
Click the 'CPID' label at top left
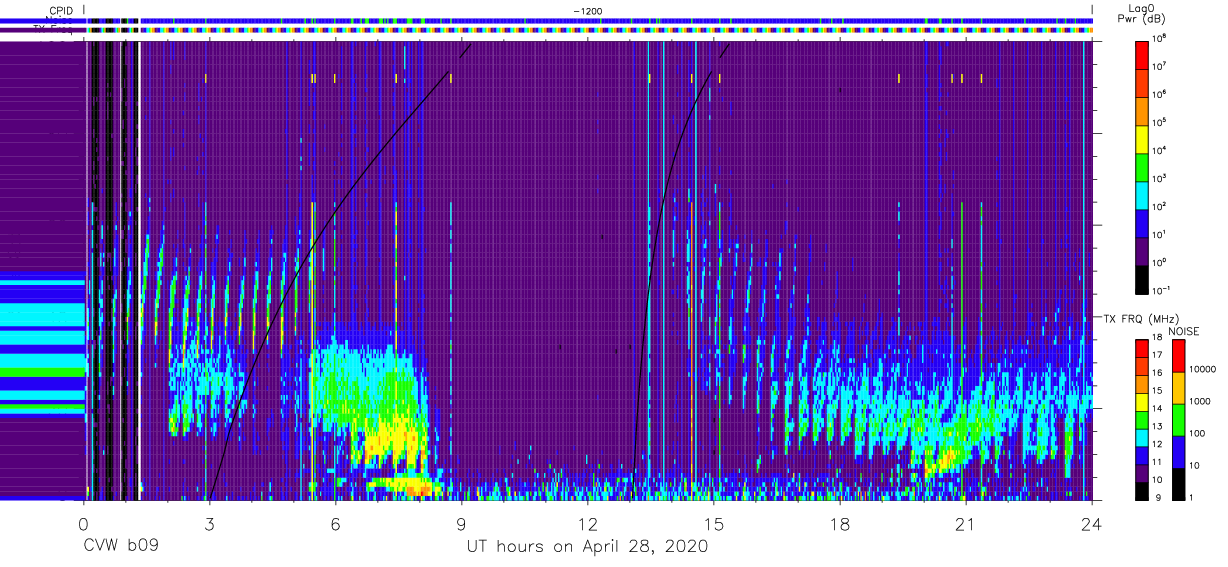coord(60,10)
